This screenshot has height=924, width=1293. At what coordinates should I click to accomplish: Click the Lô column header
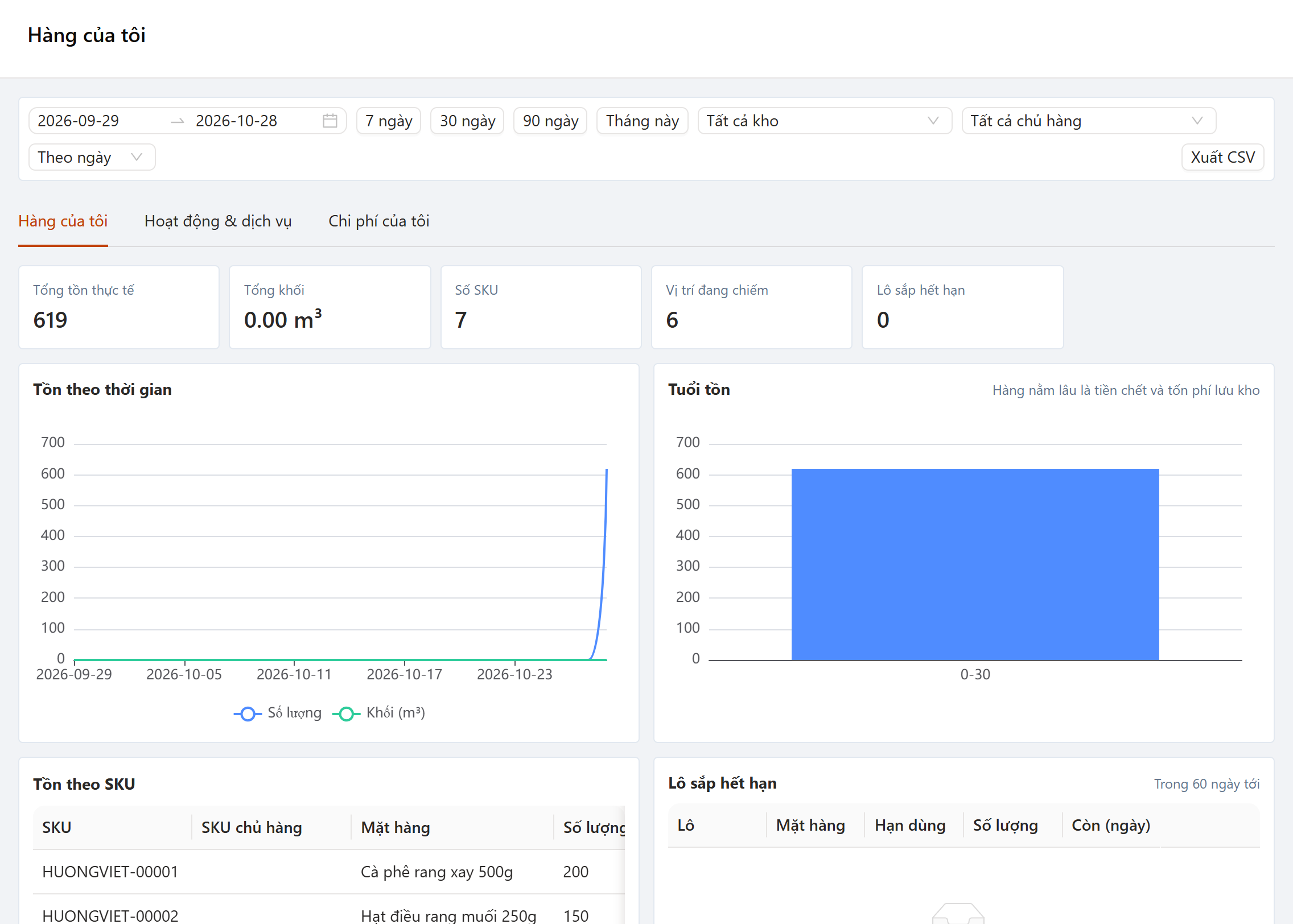[x=717, y=826]
